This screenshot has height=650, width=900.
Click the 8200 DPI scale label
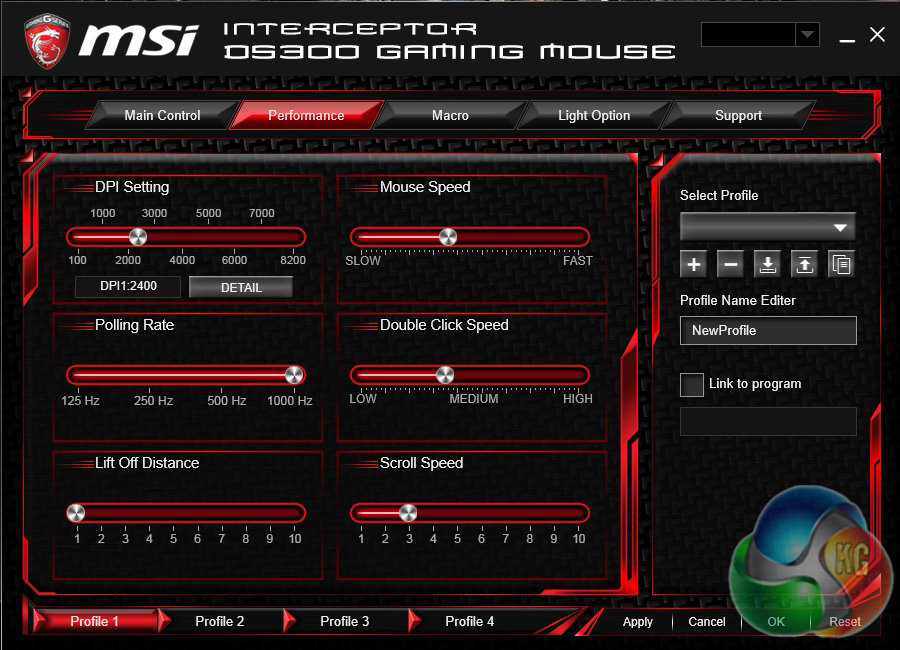click(x=293, y=260)
